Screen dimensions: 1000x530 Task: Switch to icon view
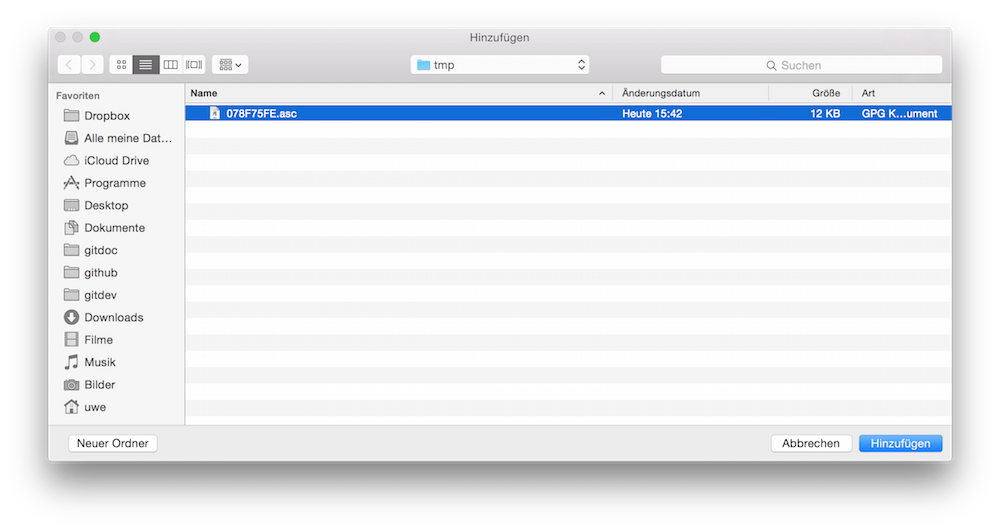click(121, 64)
